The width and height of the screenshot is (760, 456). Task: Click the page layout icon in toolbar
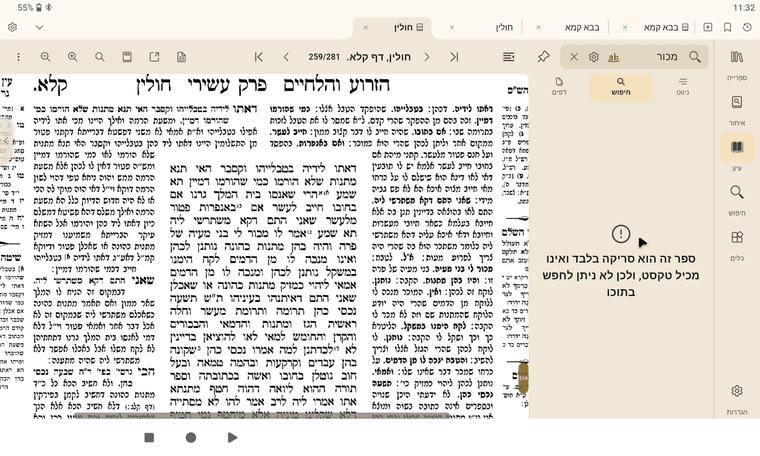(x=127, y=57)
